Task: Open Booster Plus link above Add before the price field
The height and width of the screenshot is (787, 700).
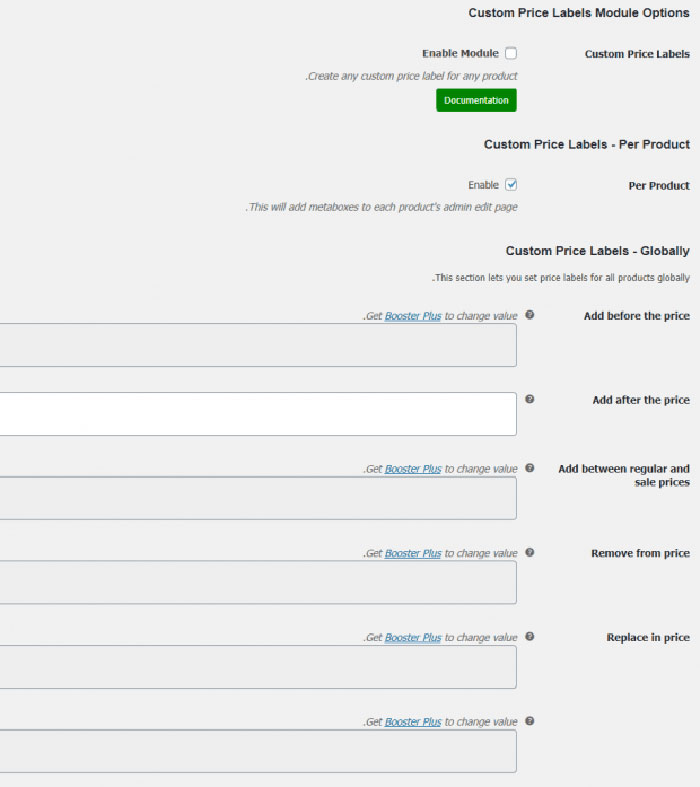Action: click(413, 316)
